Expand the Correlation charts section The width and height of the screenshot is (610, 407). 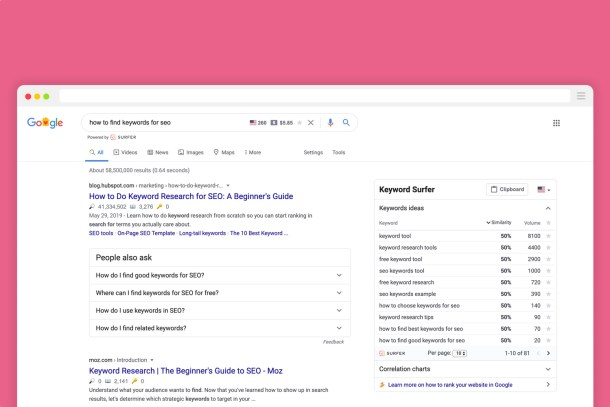tap(548, 369)
